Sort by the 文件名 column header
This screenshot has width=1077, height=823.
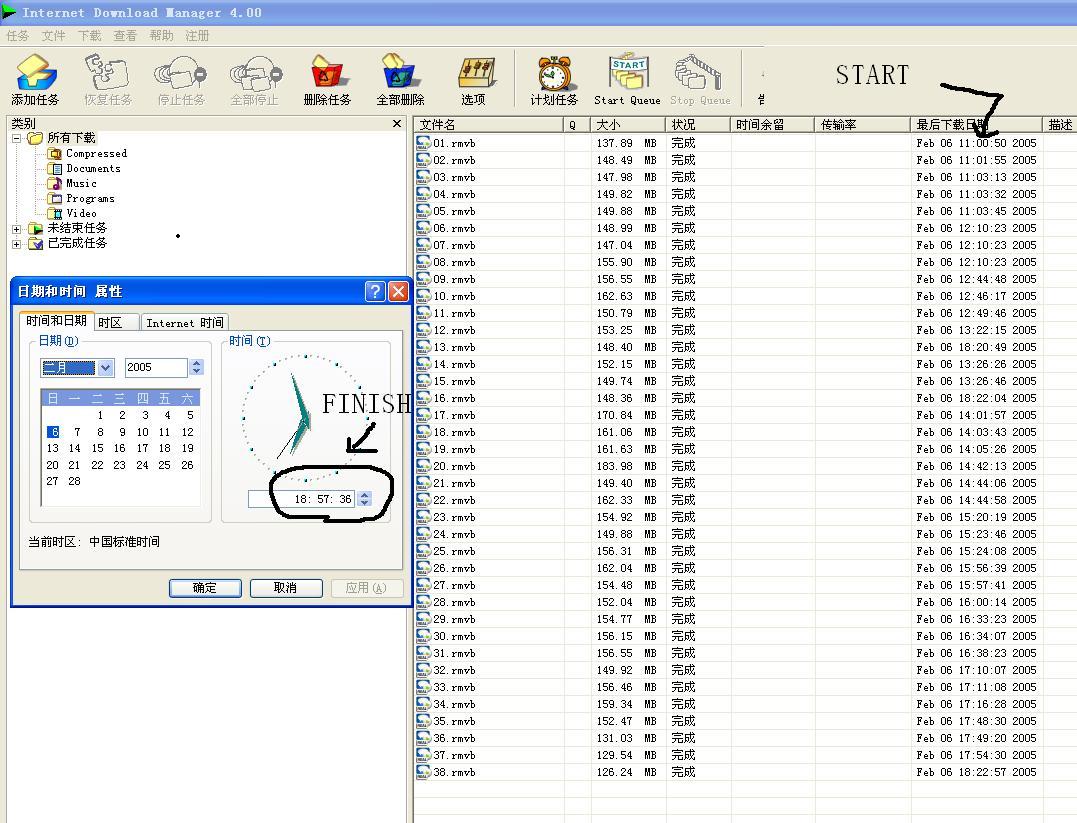[x=488, y=124]
